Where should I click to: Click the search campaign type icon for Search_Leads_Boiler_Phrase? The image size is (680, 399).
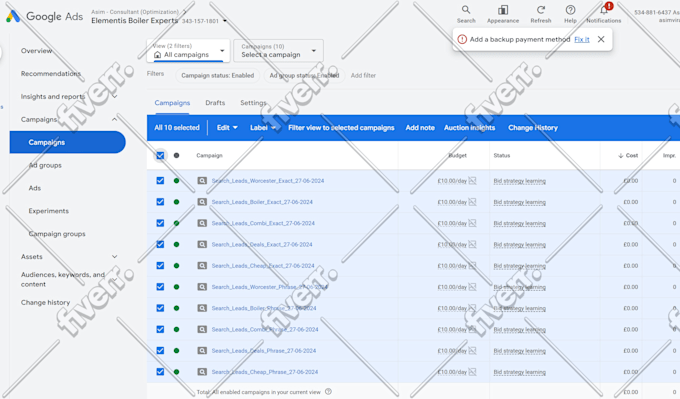pyautogui.click(x=202, y=308)
